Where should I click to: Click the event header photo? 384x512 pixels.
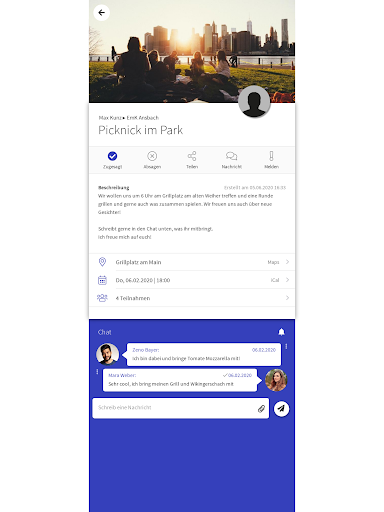point(192,51)
